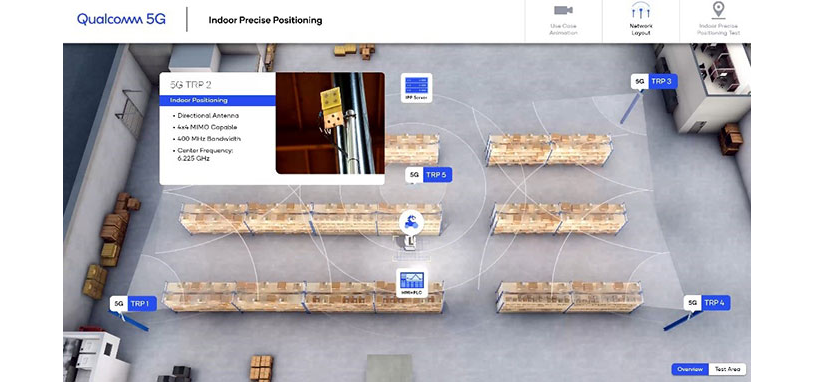Click the Indoor Positioning header bar

coord(218,100)
